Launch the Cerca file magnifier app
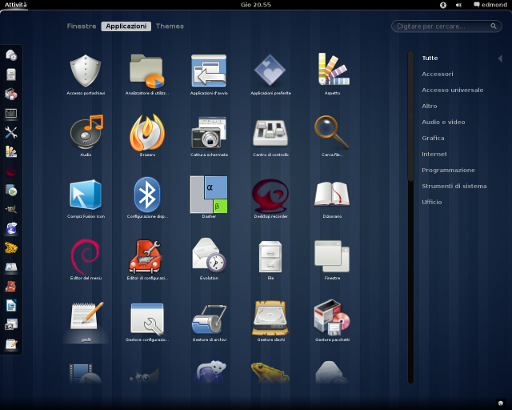 pyautogui.click(x=332, y=132)
